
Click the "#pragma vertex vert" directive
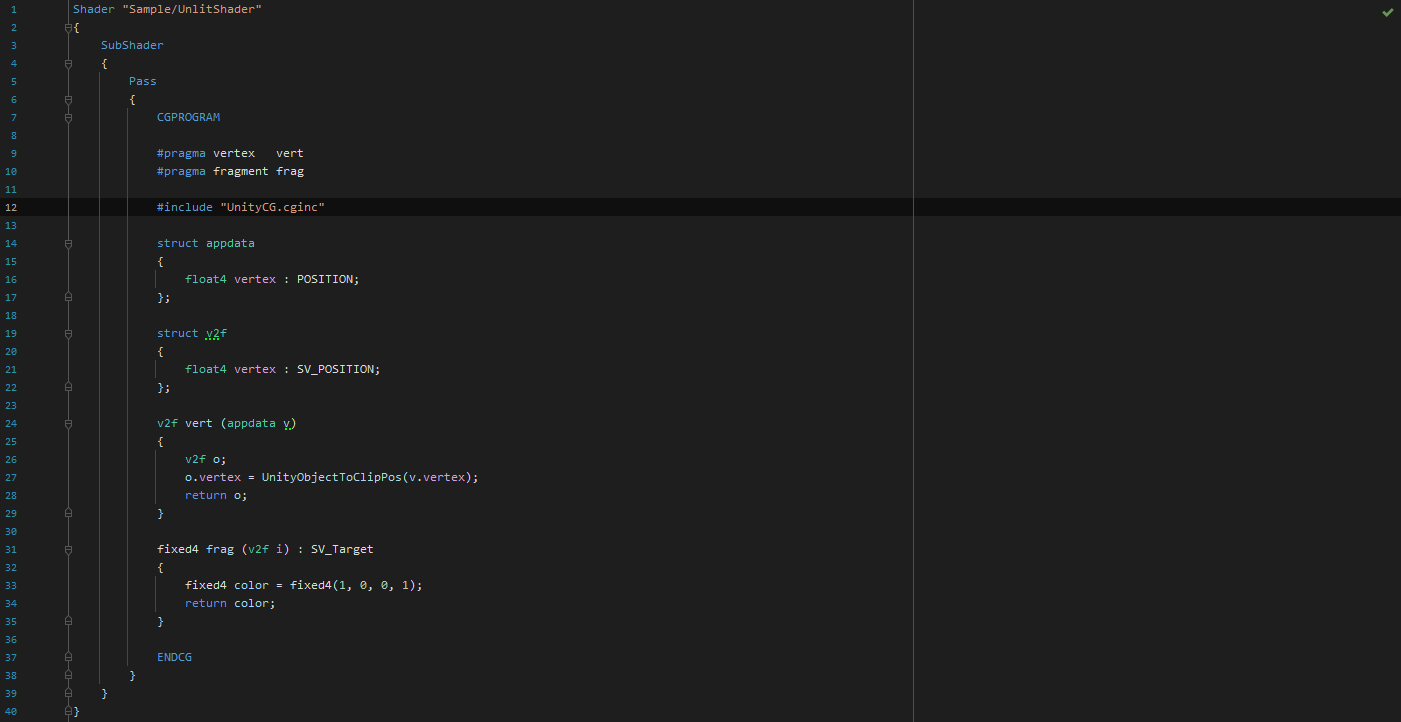tap(230, 153)
